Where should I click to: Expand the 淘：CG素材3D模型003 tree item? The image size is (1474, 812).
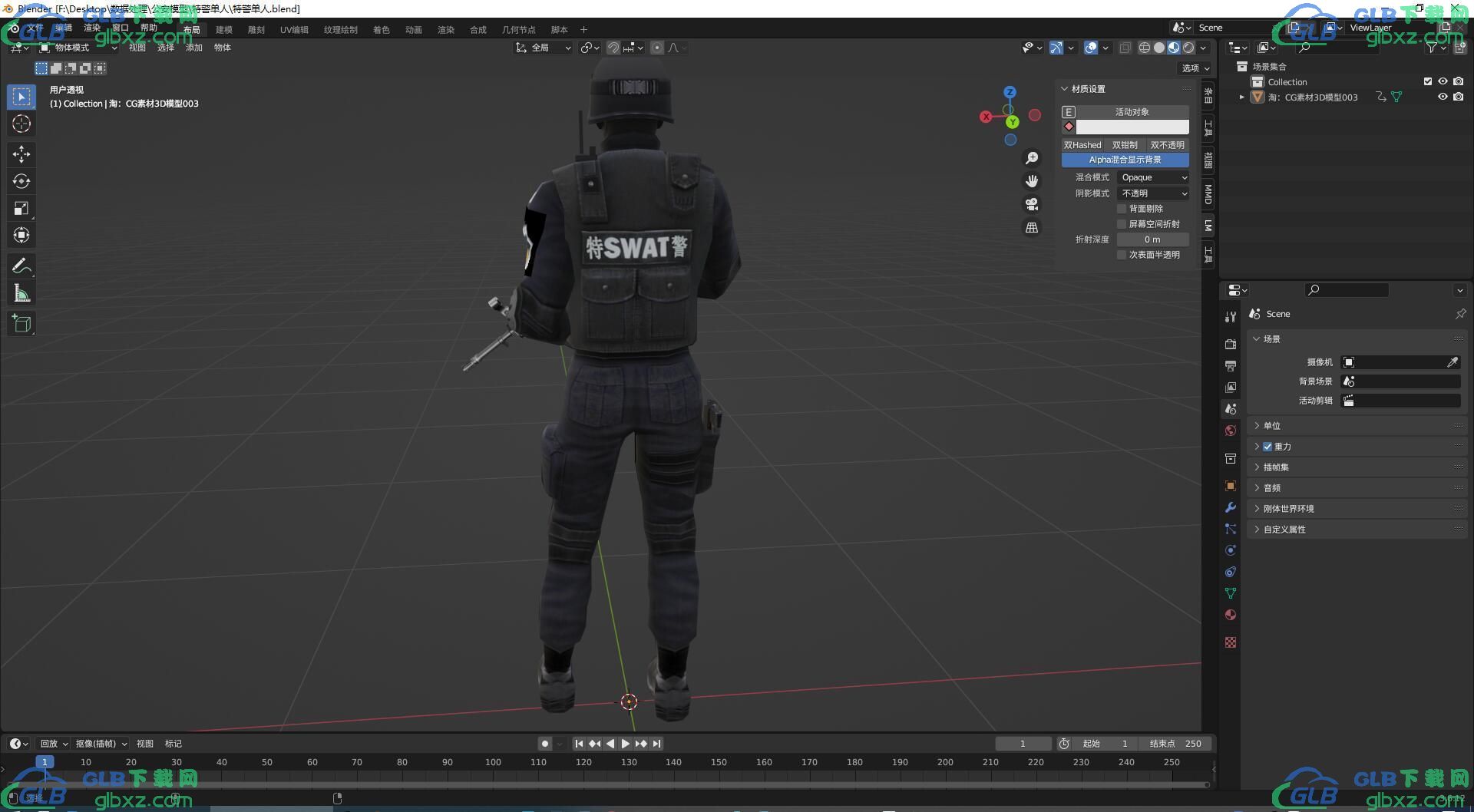click(1241, 97)
